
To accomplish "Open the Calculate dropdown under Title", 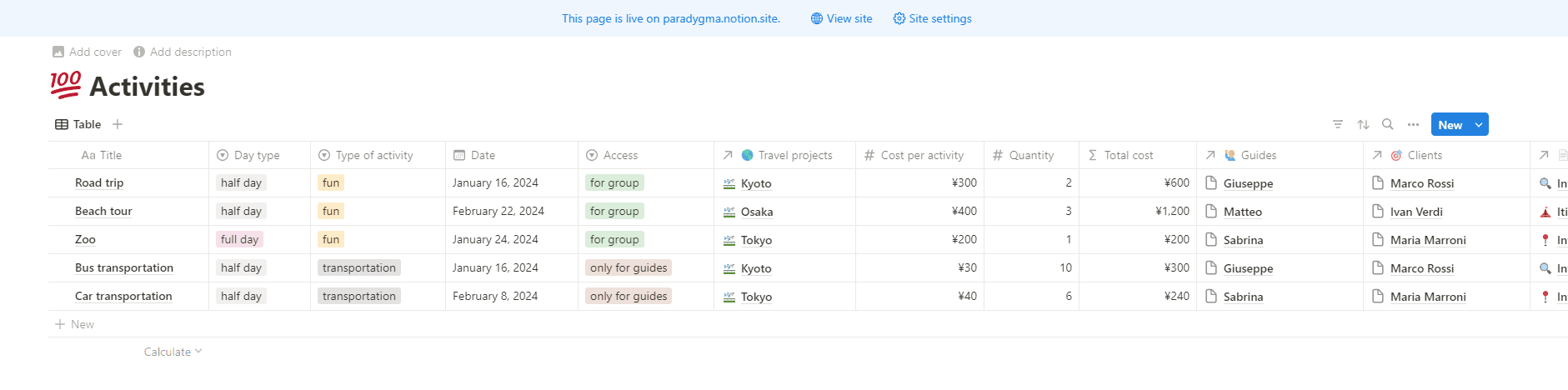I will [173, 352].
